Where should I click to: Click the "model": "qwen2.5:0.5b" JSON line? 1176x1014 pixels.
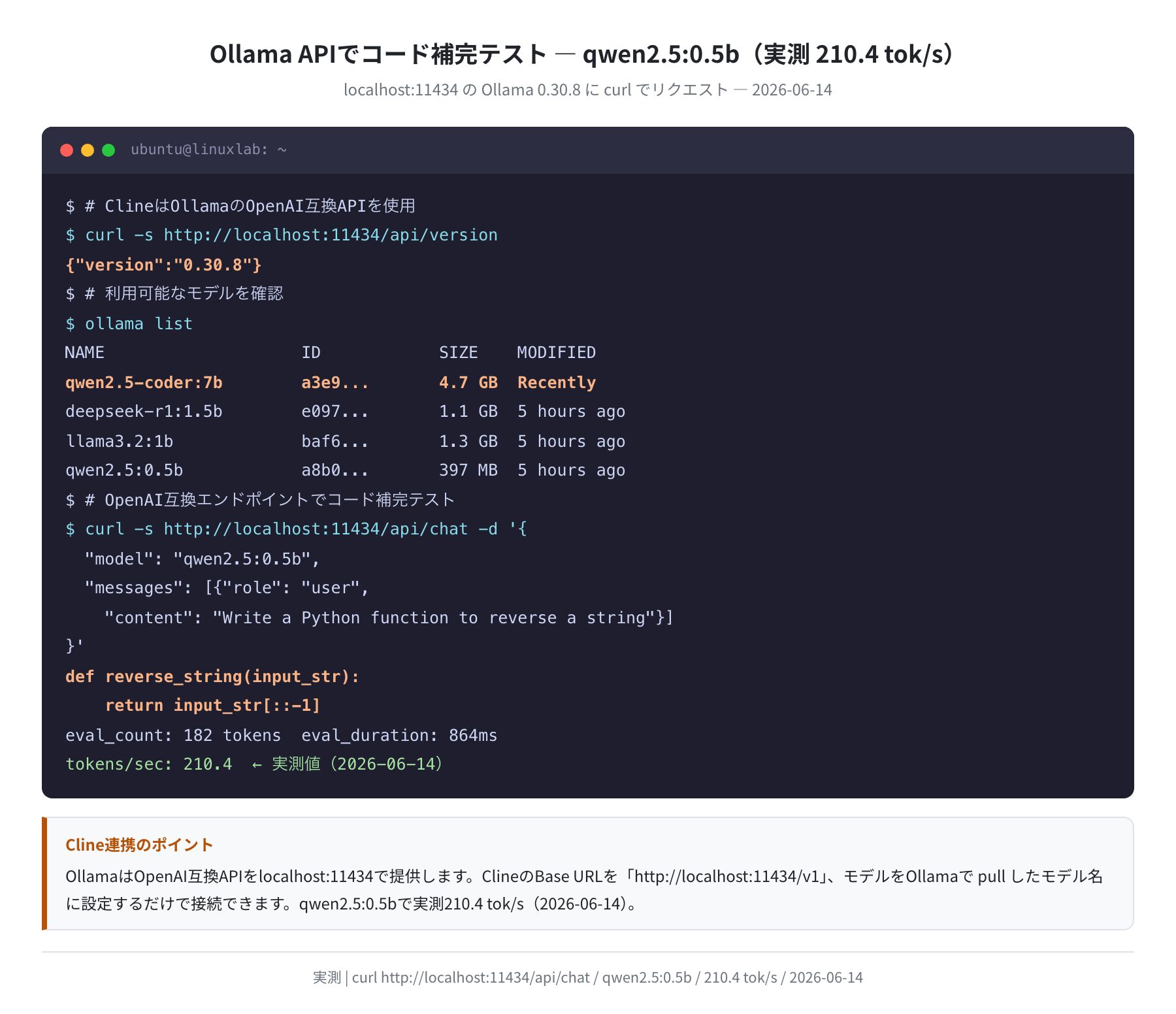point(203,559)
